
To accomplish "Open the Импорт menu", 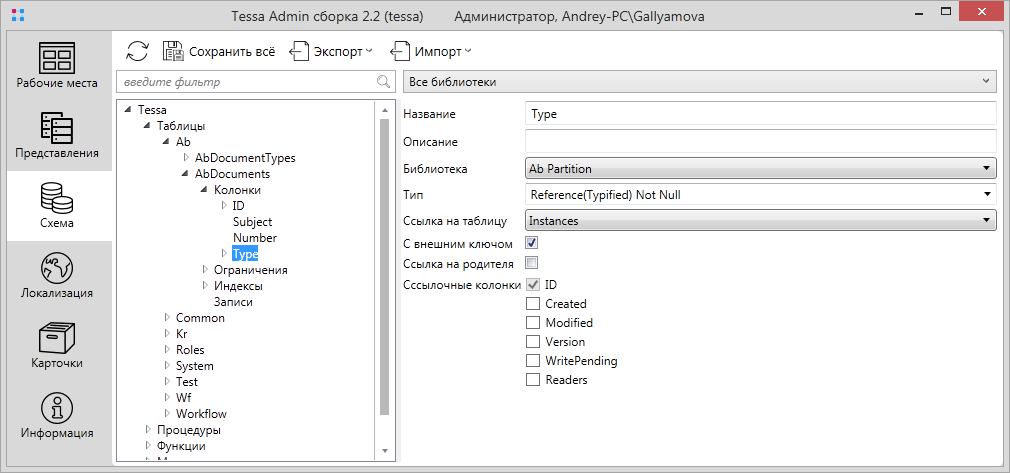I will [x=431, y=52].
